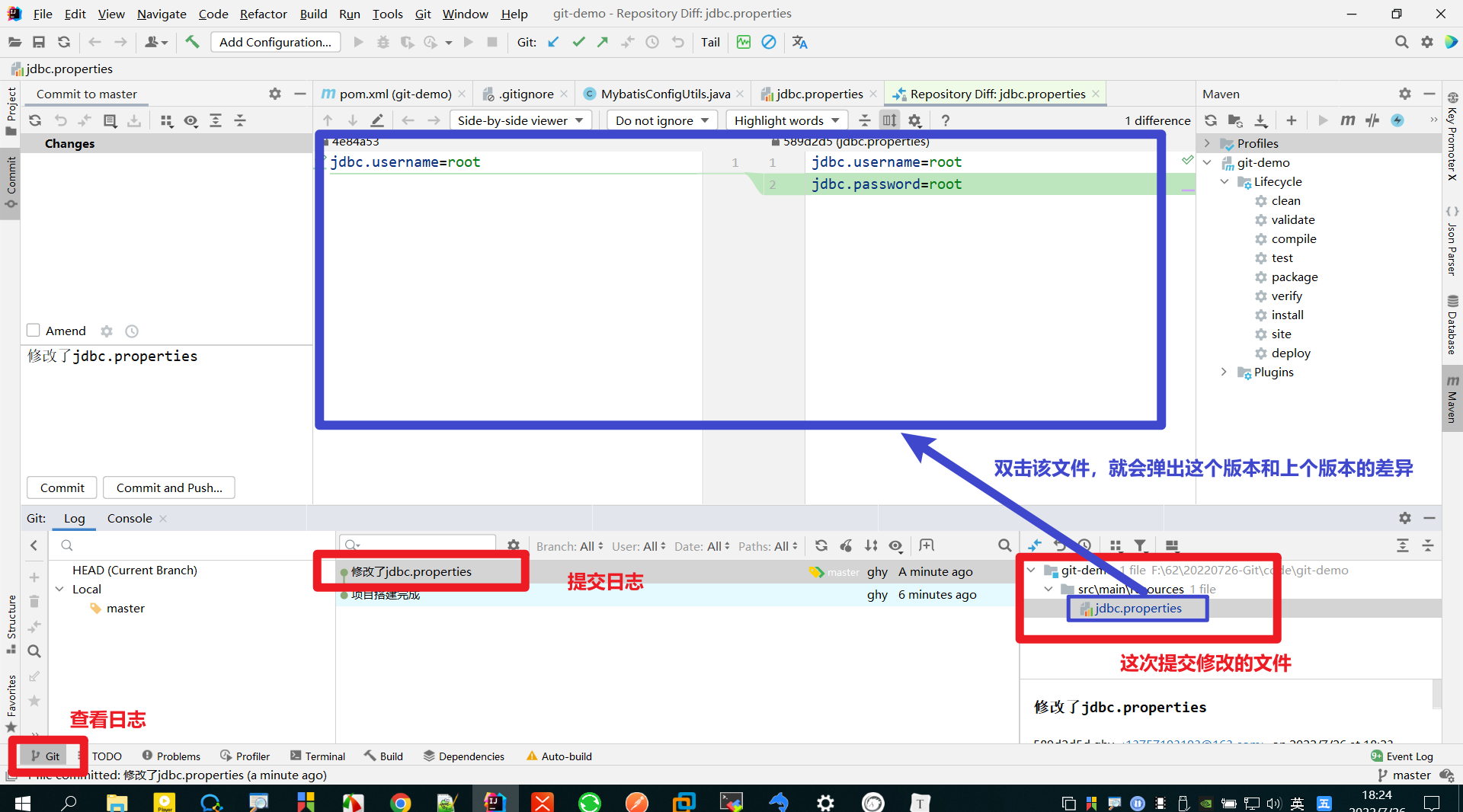Click Add Maven Project plus icon
Viewport: 1463px width, 812px height.
(1292, 121)
